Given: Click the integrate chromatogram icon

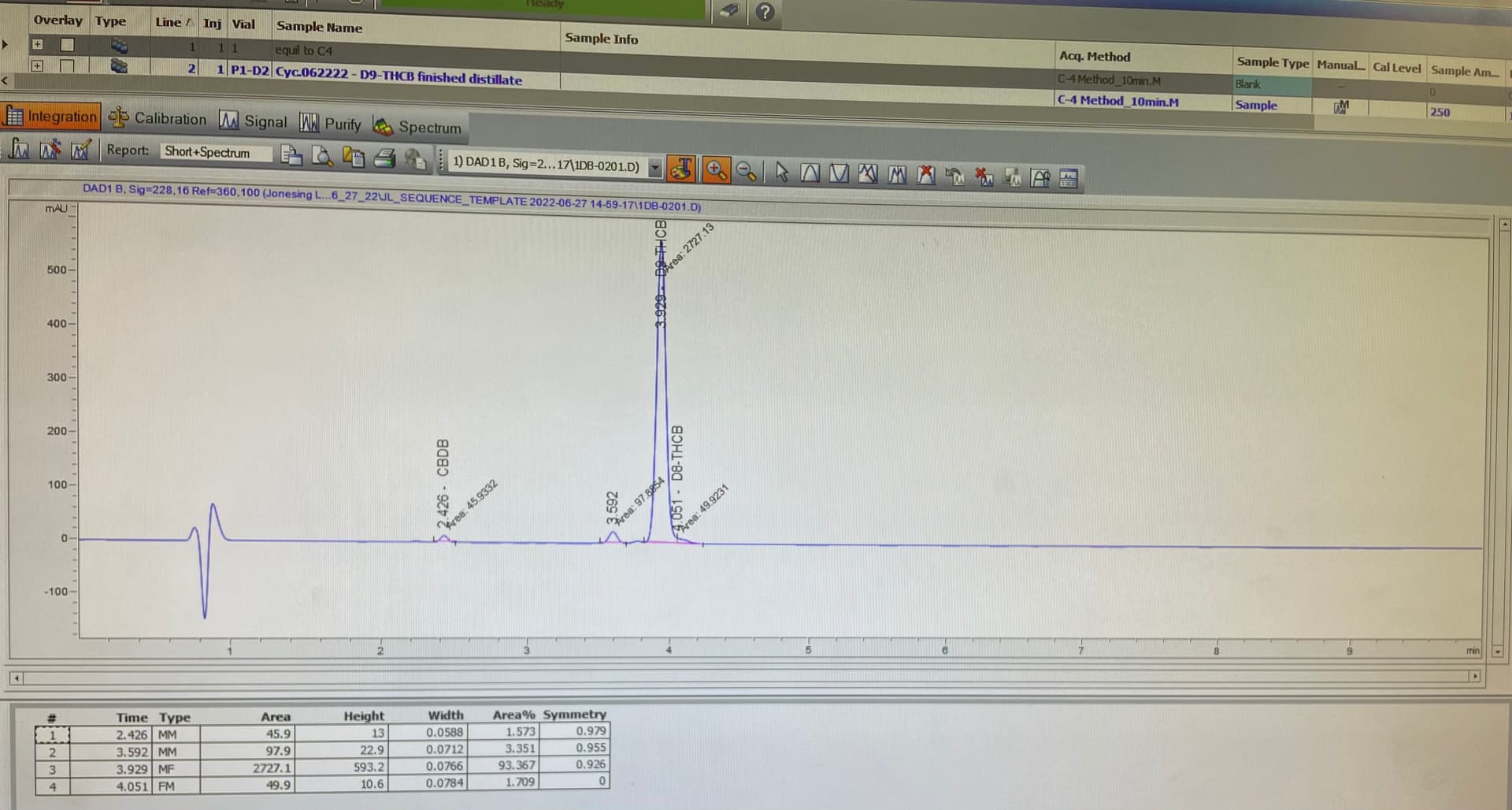Looking at the screenshot, I should [x=19, y=149].
